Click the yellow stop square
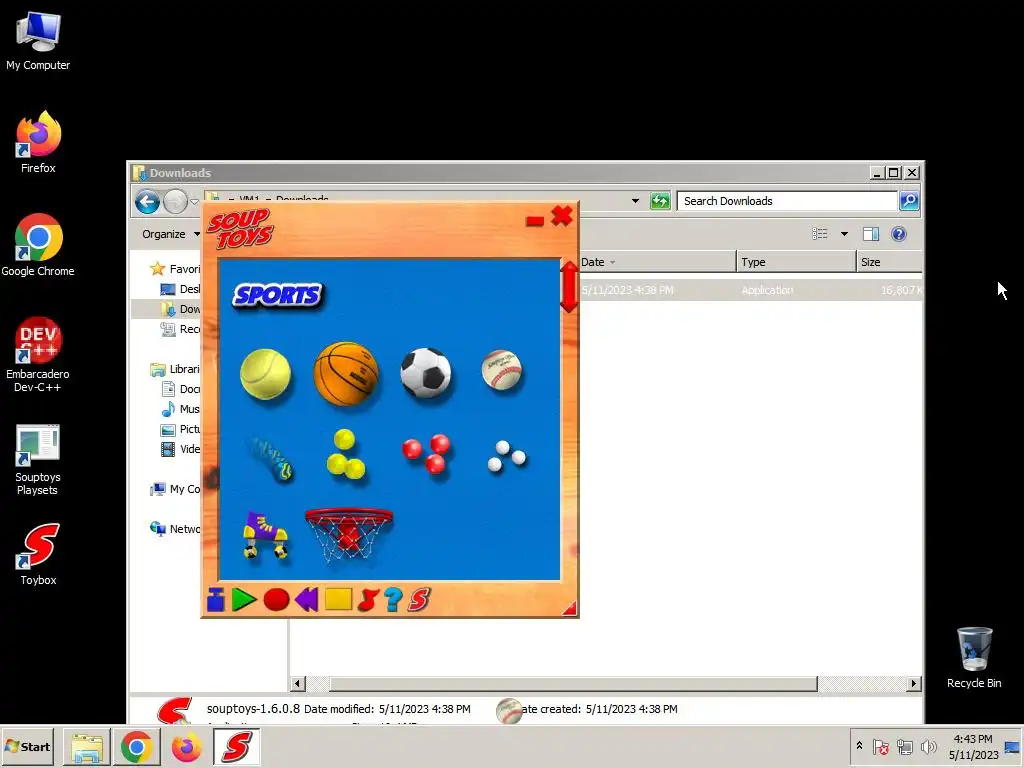This screenshot has width=1024, height=768. [x=338, y=599]
